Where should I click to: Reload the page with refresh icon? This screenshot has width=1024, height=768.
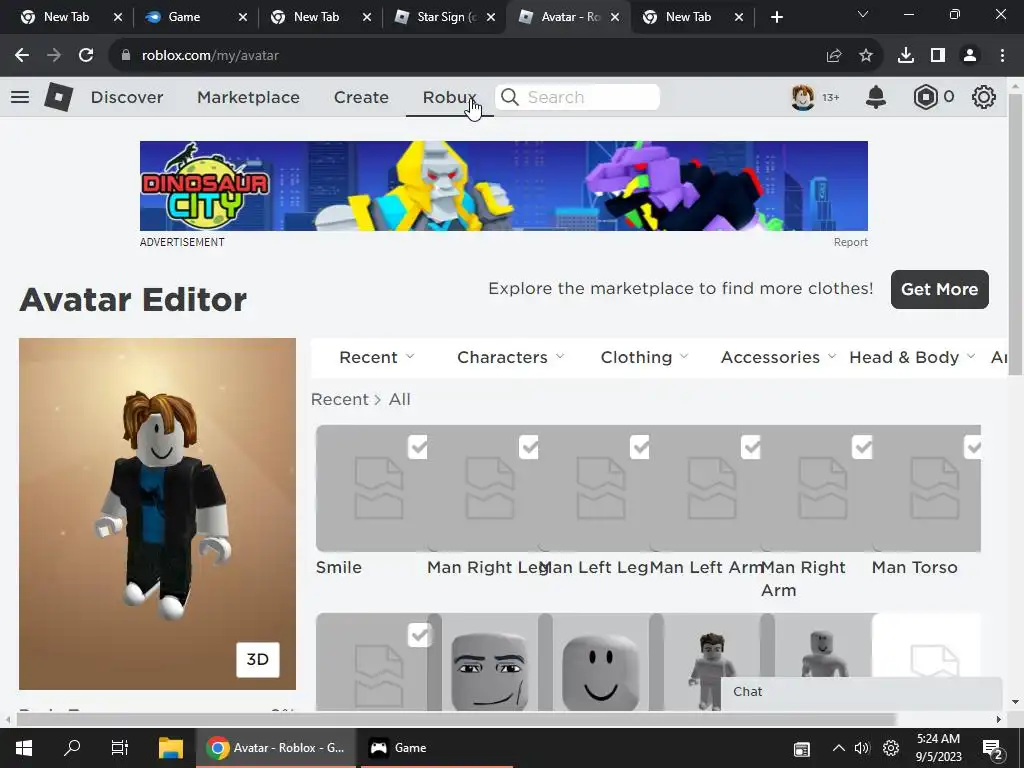tap(86, 56)
